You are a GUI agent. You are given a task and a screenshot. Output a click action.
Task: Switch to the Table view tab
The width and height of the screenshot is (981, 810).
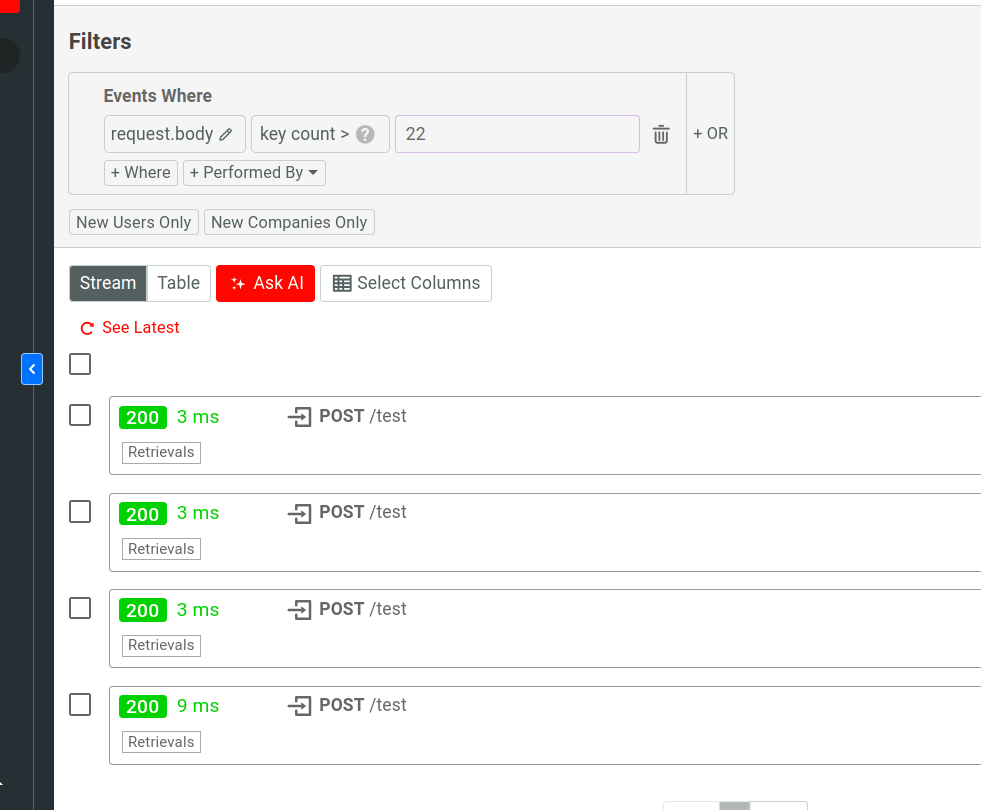177,283
